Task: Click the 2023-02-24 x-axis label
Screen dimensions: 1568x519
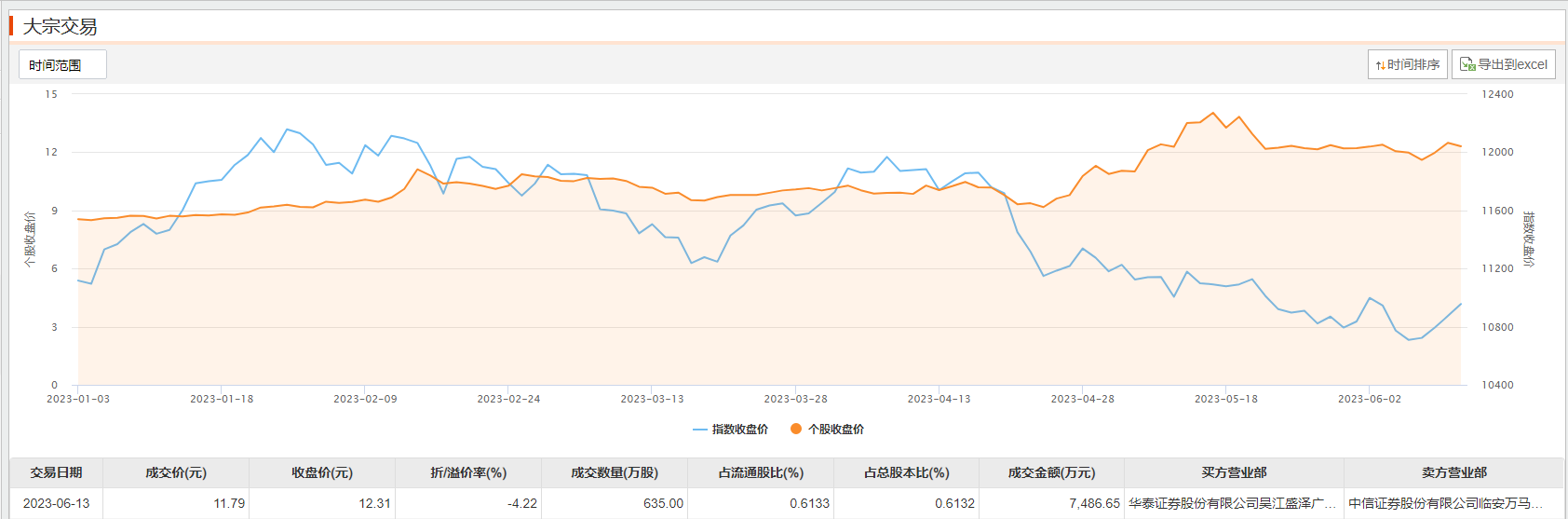Action: coord(508,399)
